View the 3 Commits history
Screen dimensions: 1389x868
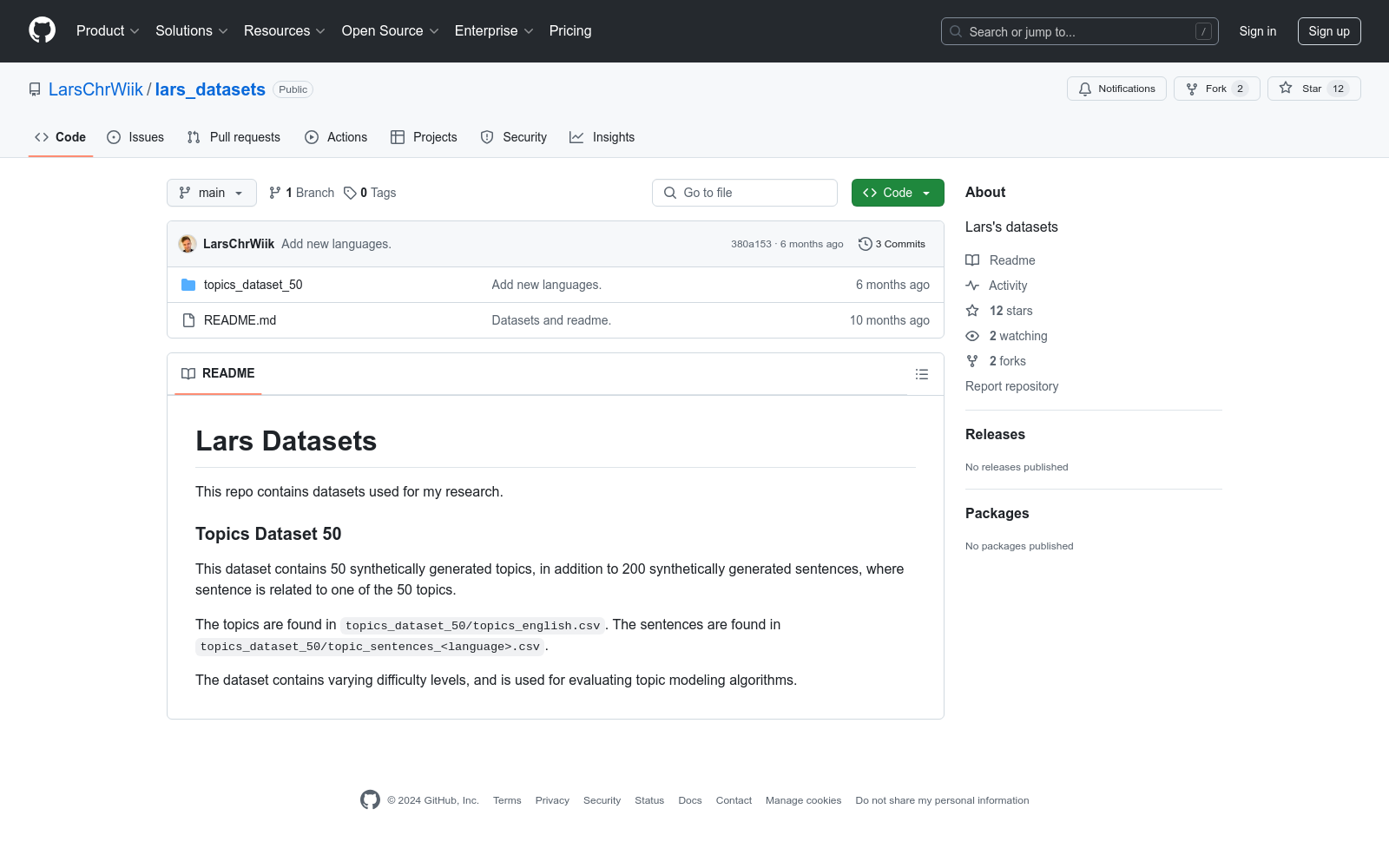(892, 244)
